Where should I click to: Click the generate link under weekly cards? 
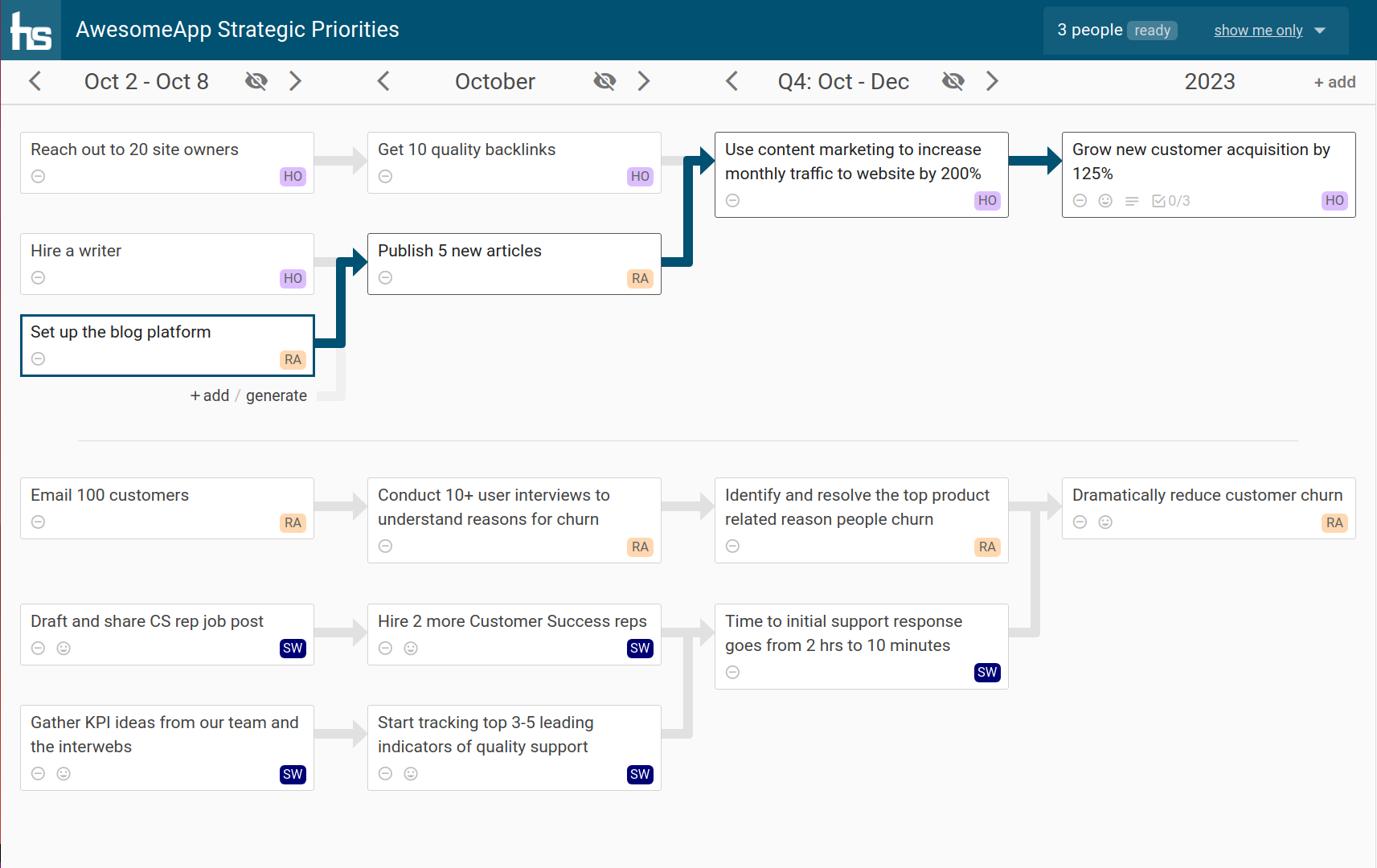tap(276, 395)
